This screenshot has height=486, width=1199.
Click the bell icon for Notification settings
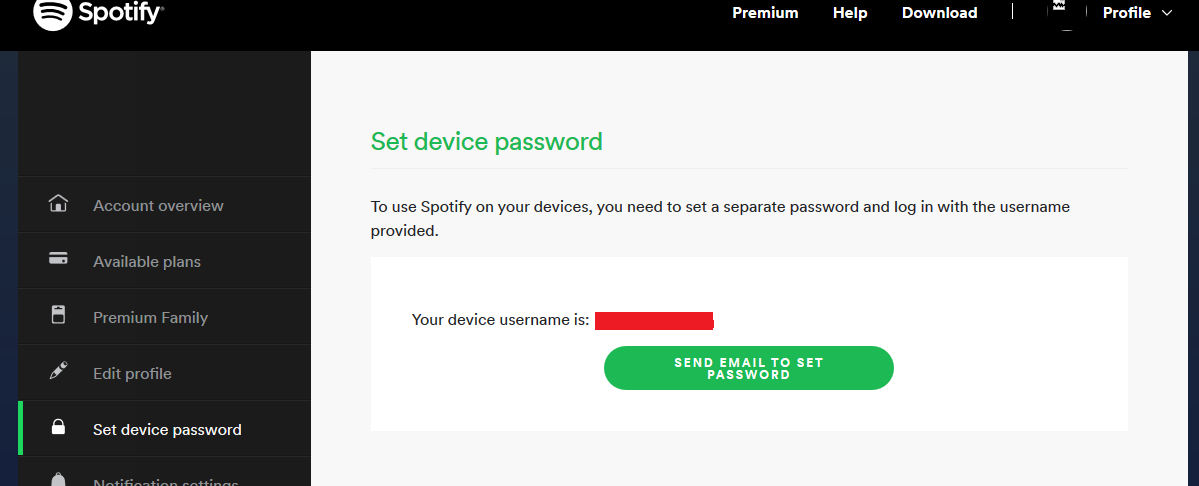[58, 479]
